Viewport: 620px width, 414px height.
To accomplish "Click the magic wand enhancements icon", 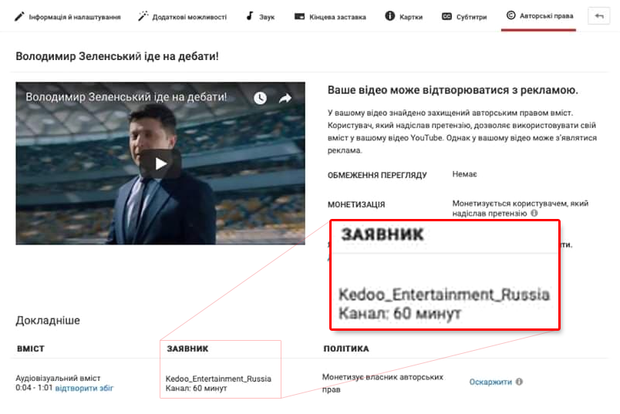I will 143,17.
